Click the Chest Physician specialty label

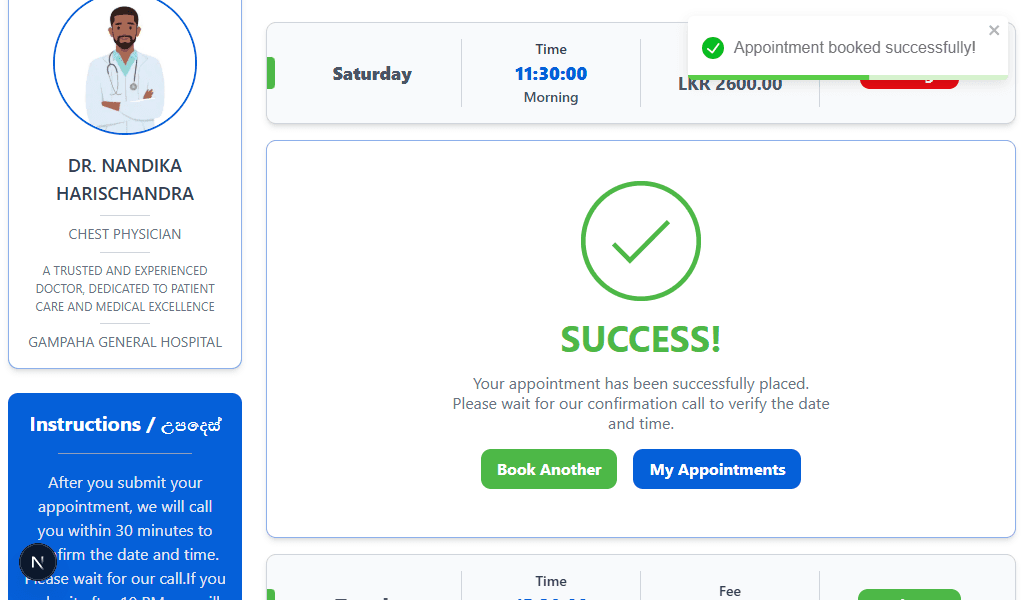(125, 234)
